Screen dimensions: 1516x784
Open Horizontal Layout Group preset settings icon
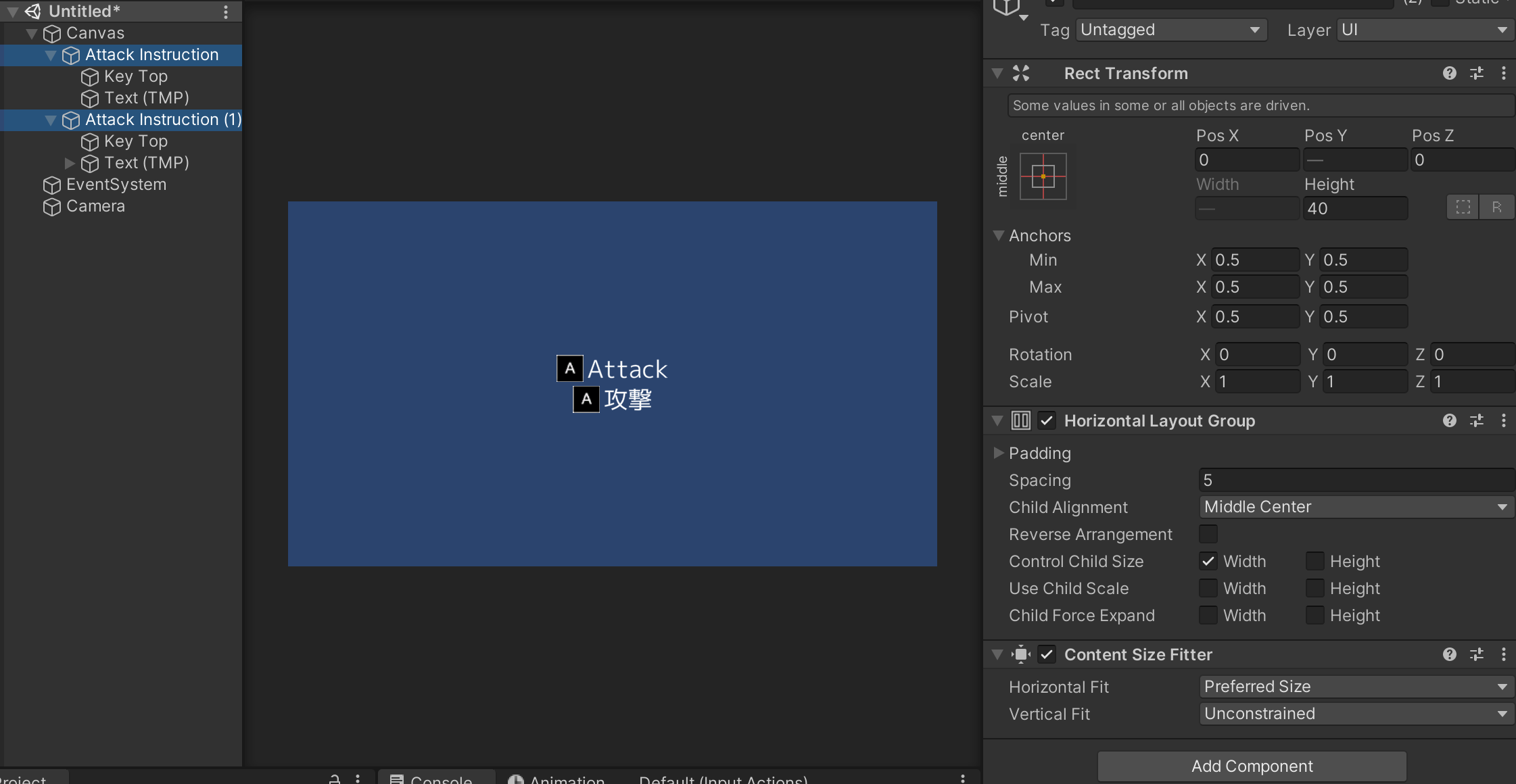click(x=1477, y=420)
